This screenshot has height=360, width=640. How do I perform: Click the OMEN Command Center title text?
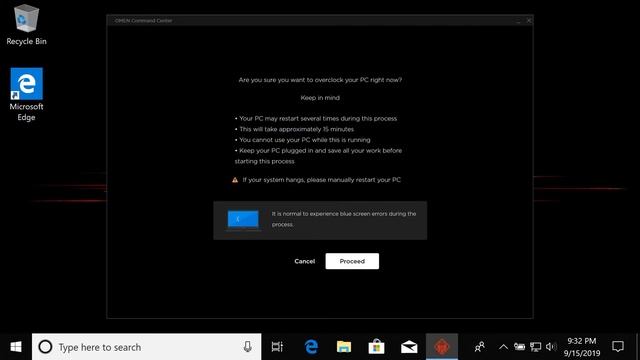tap(143, 20)
